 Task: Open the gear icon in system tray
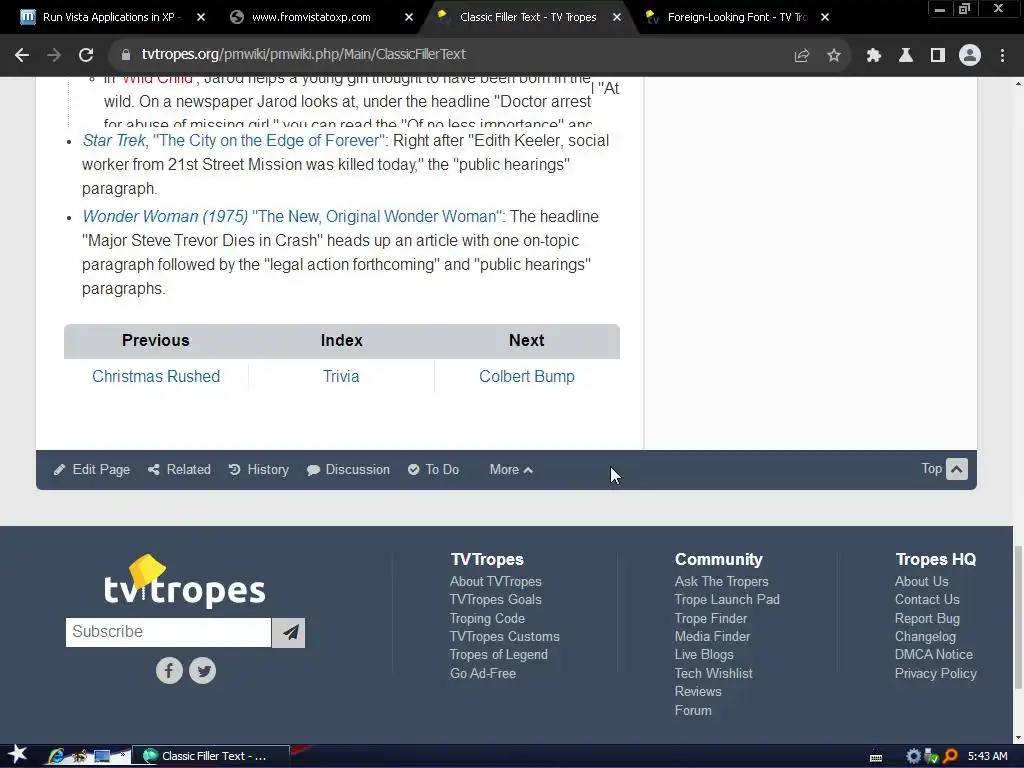pyautogui.click(x=914, y=756)
